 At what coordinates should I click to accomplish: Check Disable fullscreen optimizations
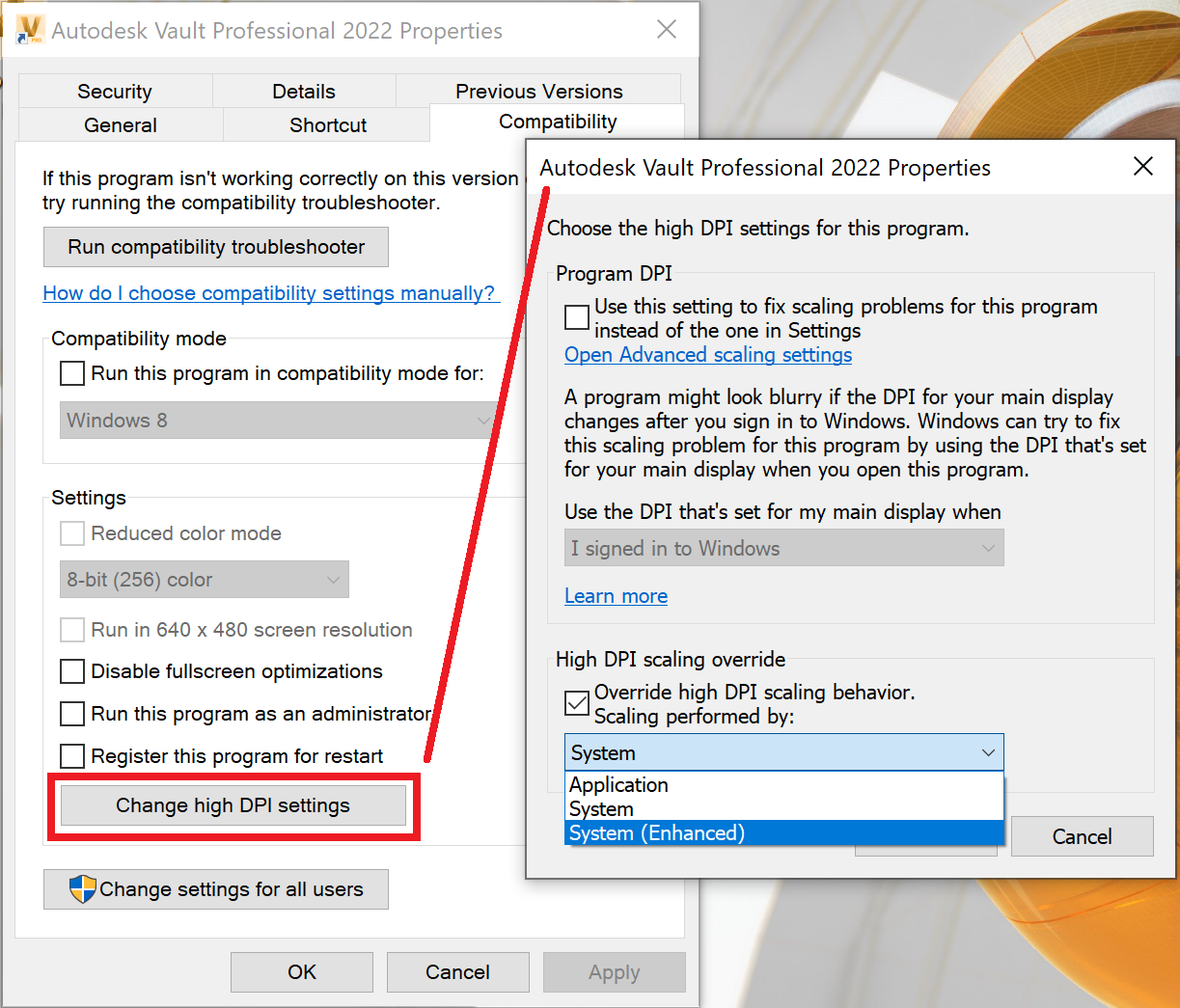71,671
